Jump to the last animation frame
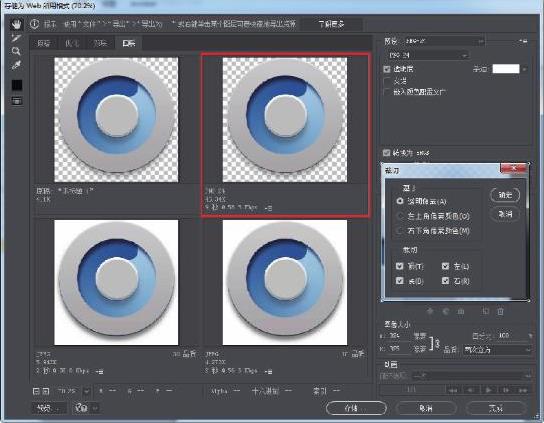 [x=523, y=390]
